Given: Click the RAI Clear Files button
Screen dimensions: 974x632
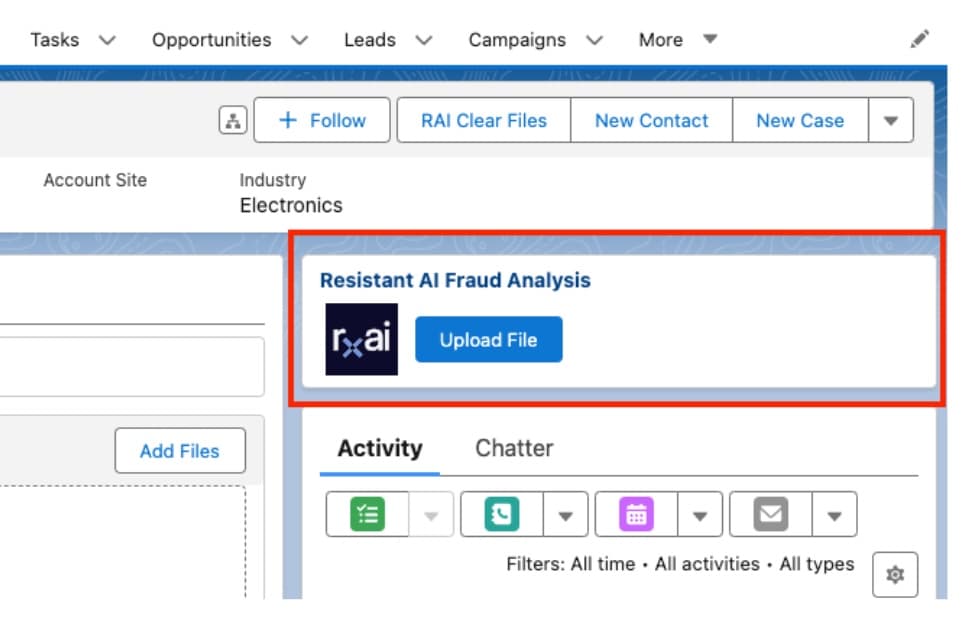Looking at the screenshot, I should 484,121.
